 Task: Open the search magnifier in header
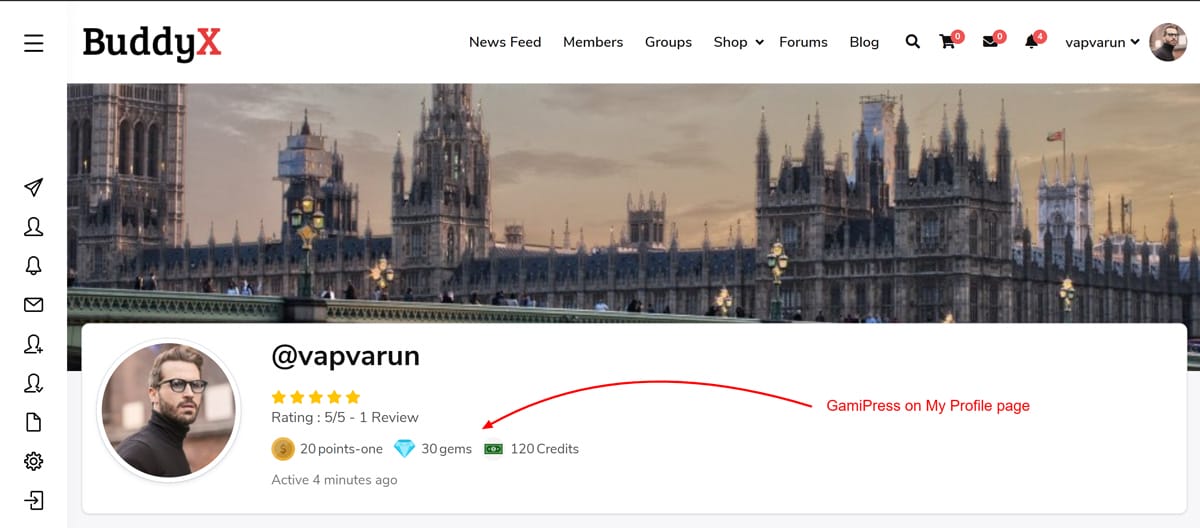point(912,42)
